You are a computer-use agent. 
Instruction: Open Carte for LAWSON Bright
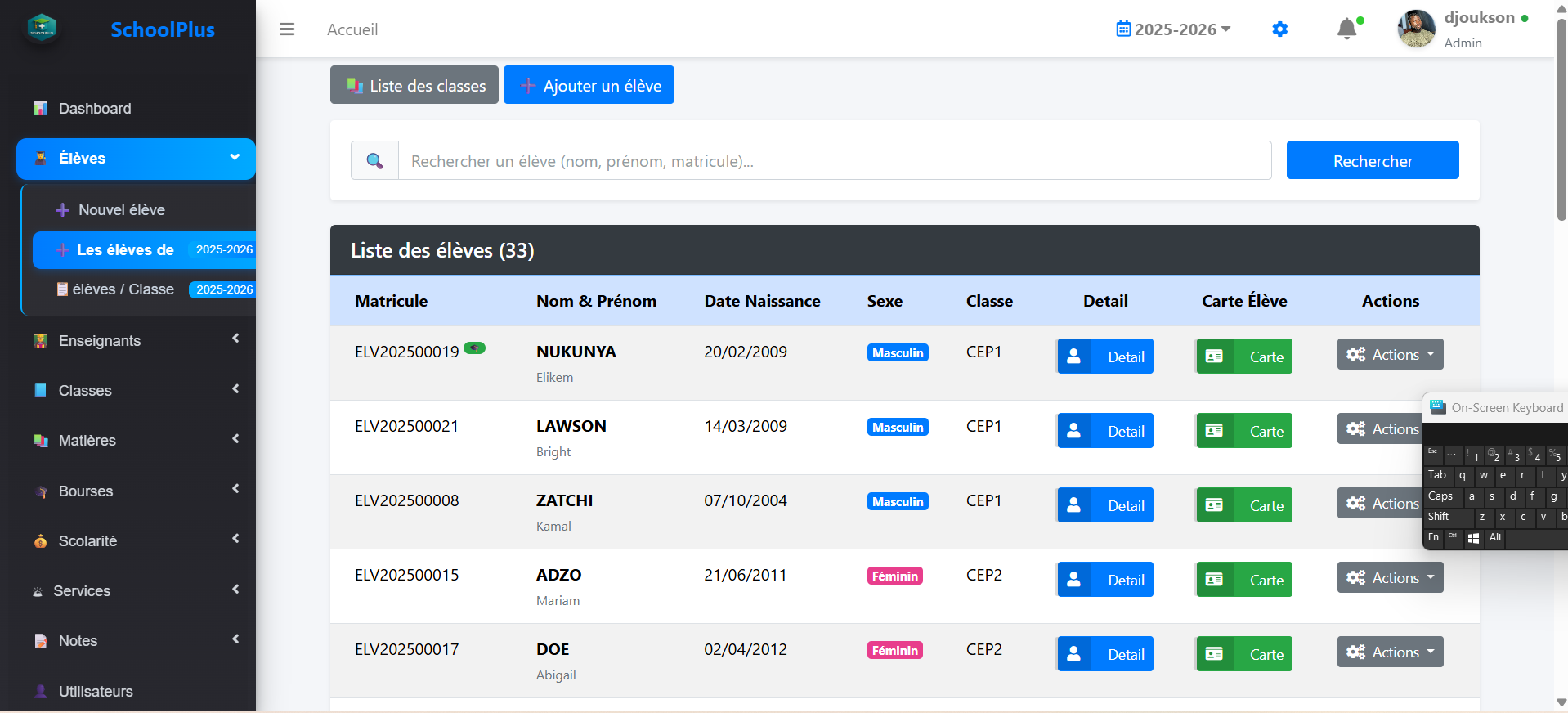pyautogui.click(x=1243, y=431)
